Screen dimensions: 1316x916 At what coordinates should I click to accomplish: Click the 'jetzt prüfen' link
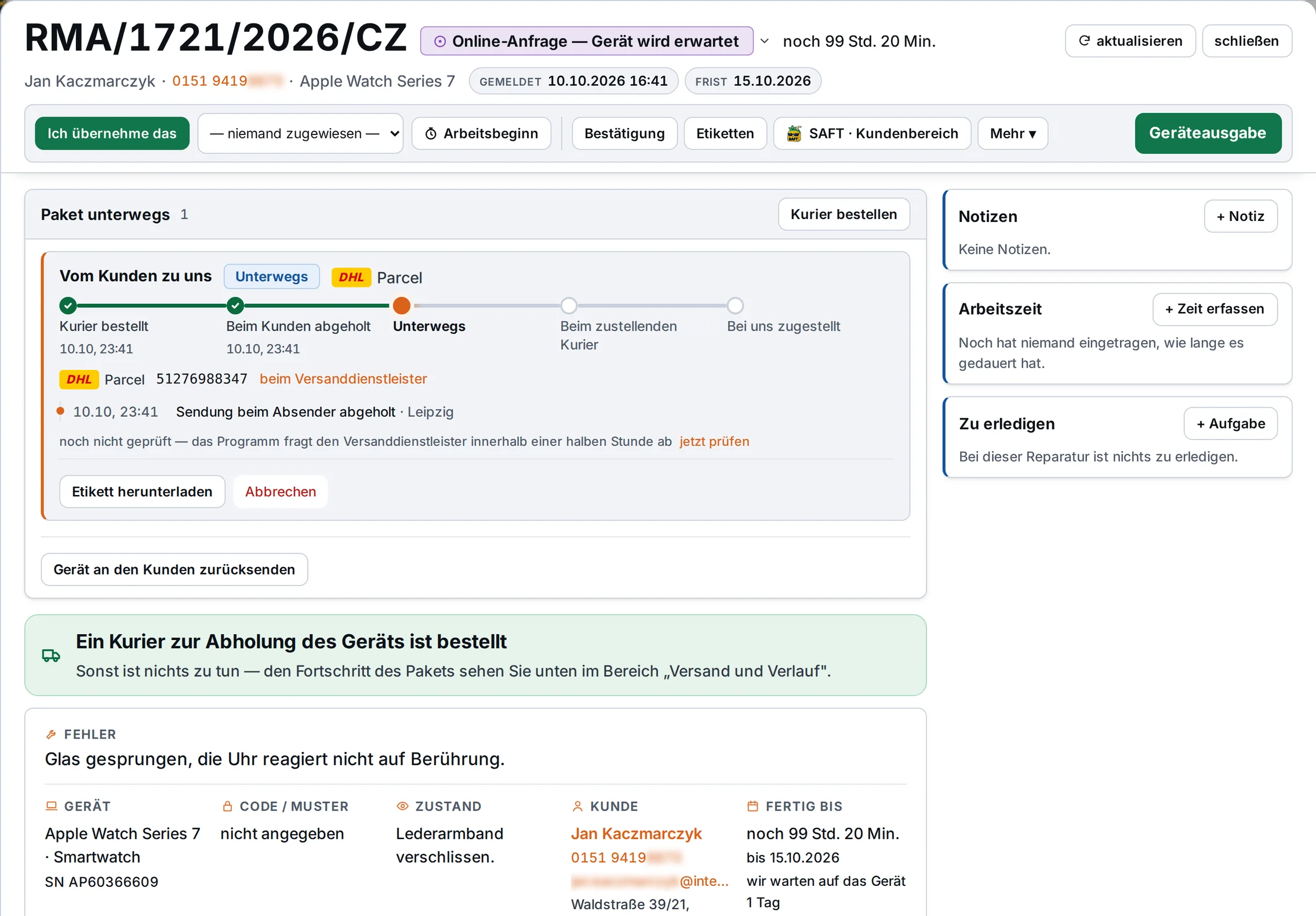point(714,441)
